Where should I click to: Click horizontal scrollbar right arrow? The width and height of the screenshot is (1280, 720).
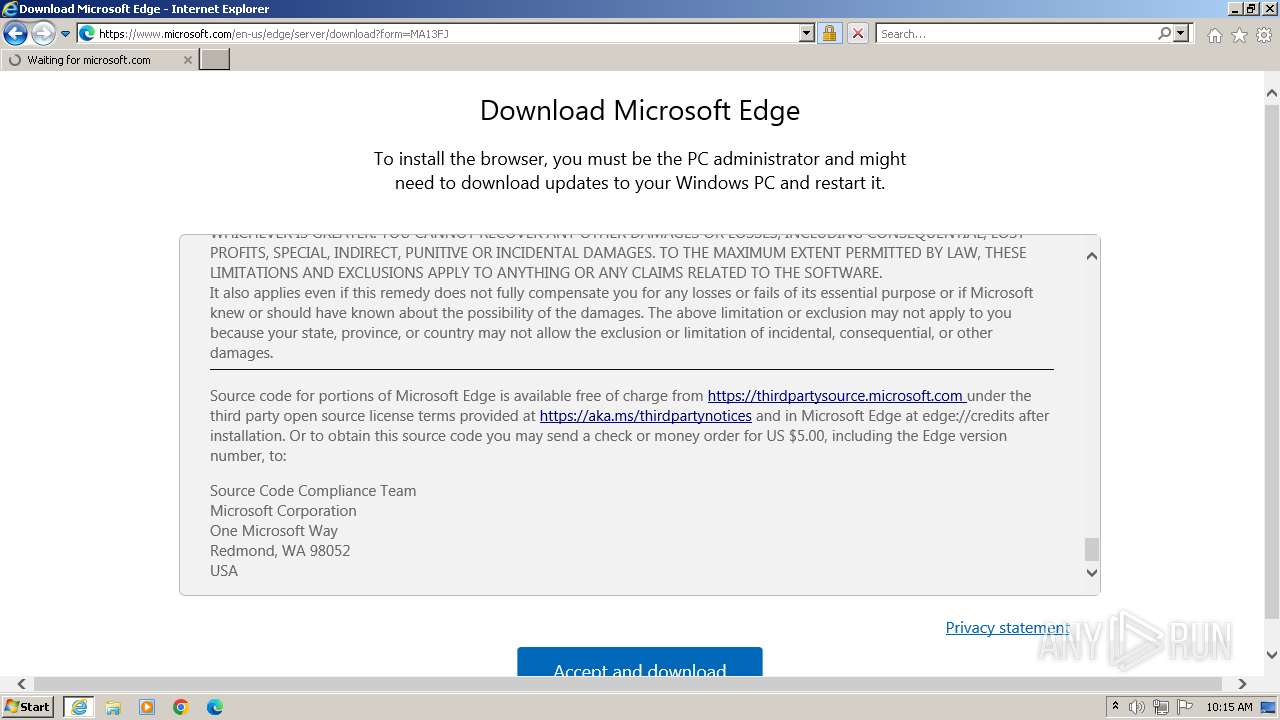[x=1242, y=684]
